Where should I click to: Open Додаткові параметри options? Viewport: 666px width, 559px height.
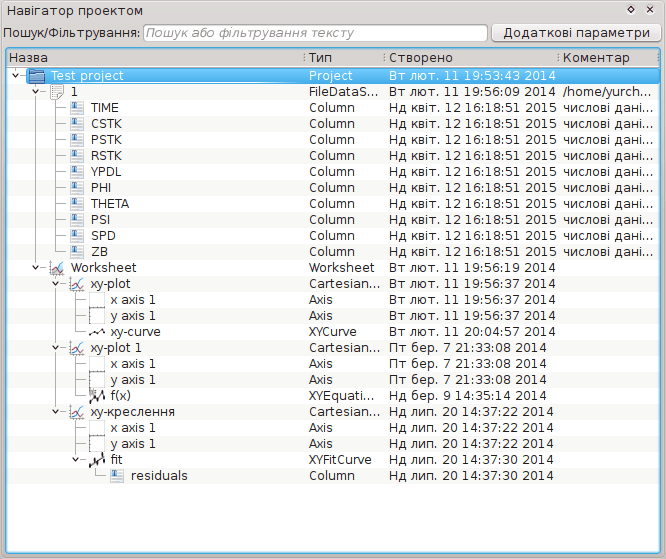575,33
